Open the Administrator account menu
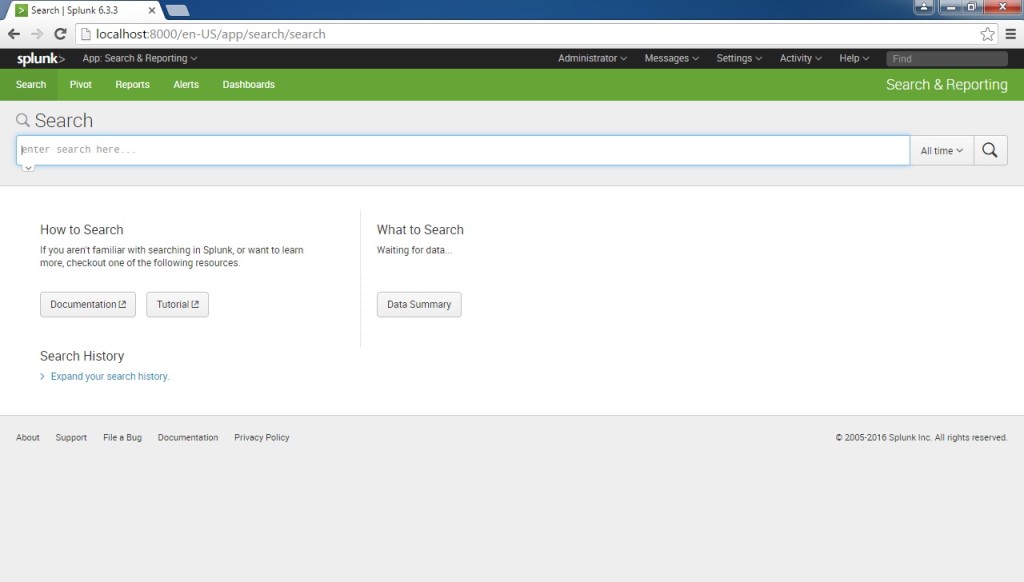This screenshot has width=1024, height=582. coord(592,58)
